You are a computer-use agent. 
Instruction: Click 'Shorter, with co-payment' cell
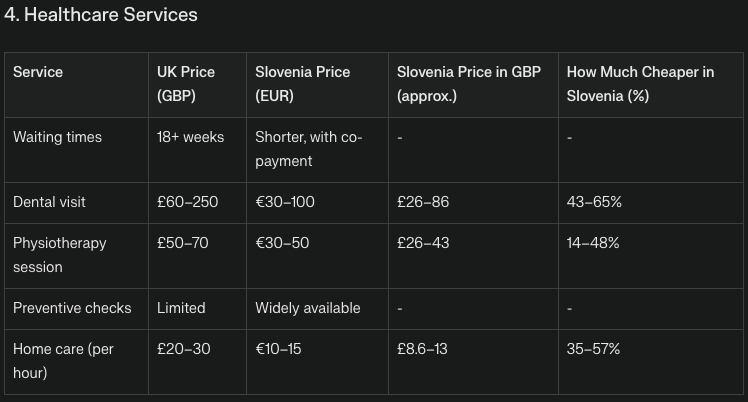pyautogui.click(x=308, y=149)
